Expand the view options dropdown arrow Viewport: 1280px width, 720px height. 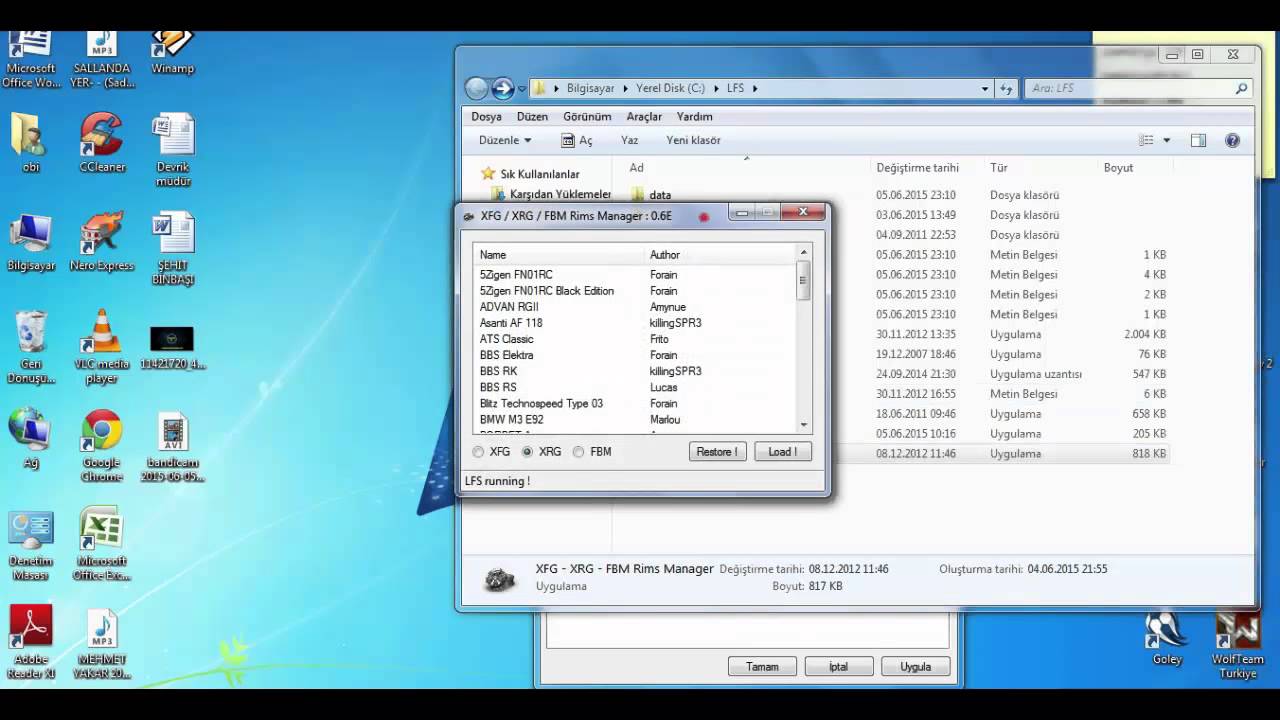tap(1166, 141)
